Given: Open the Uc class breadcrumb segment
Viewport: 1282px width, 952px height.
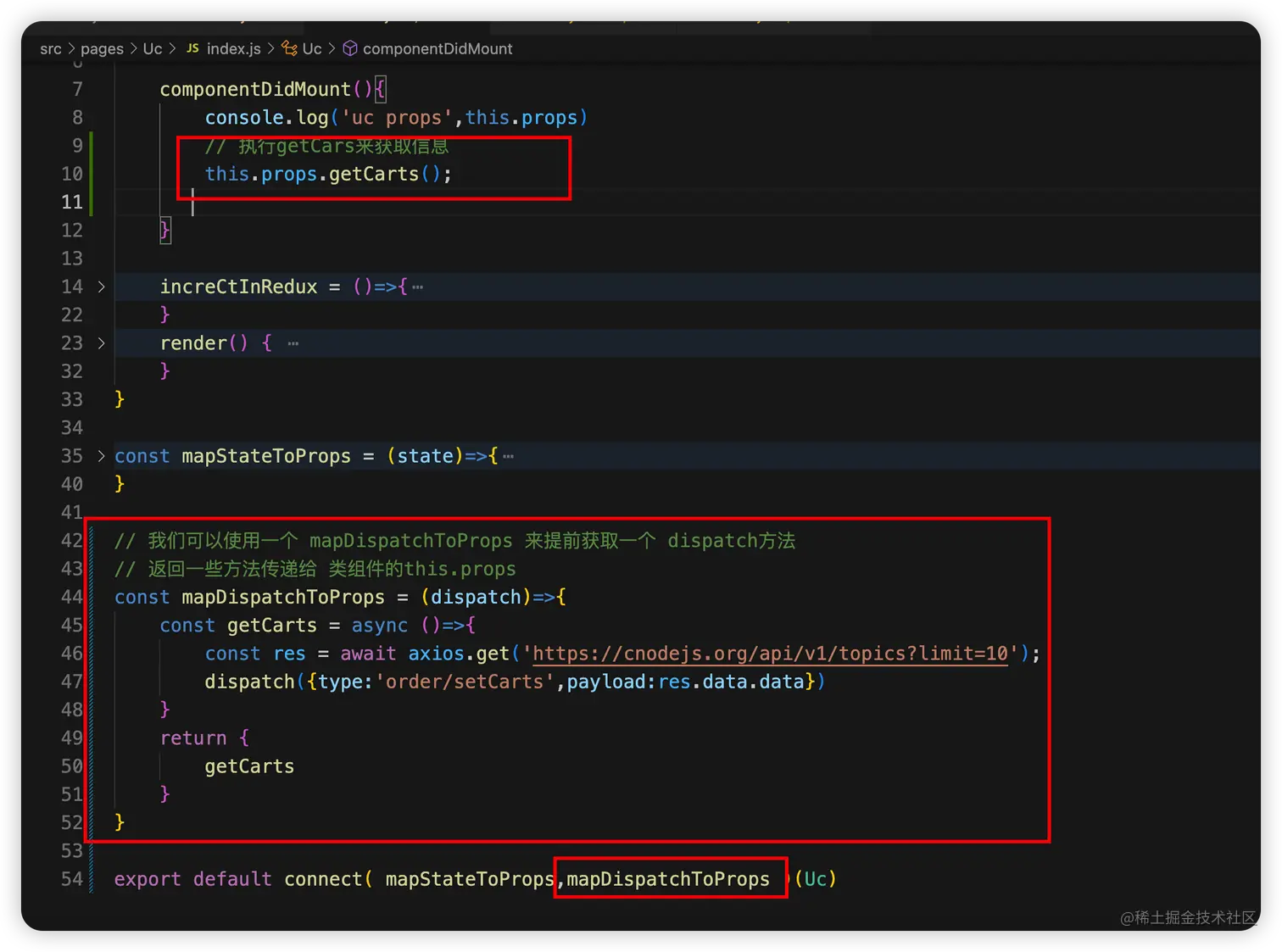Looking at the screenshot, I should [x=312, y=48].
